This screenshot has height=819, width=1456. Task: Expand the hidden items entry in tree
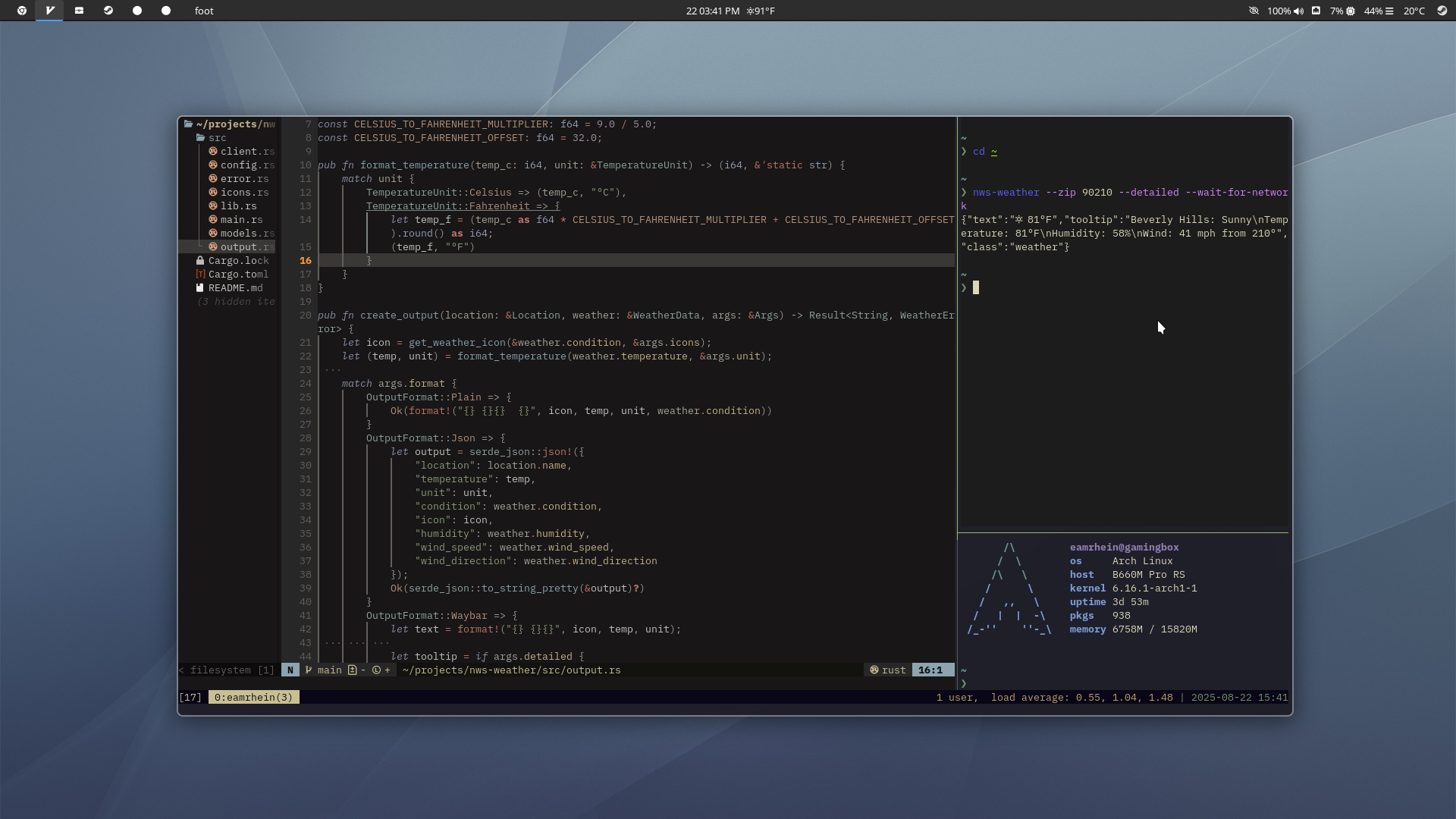(235, 302)
